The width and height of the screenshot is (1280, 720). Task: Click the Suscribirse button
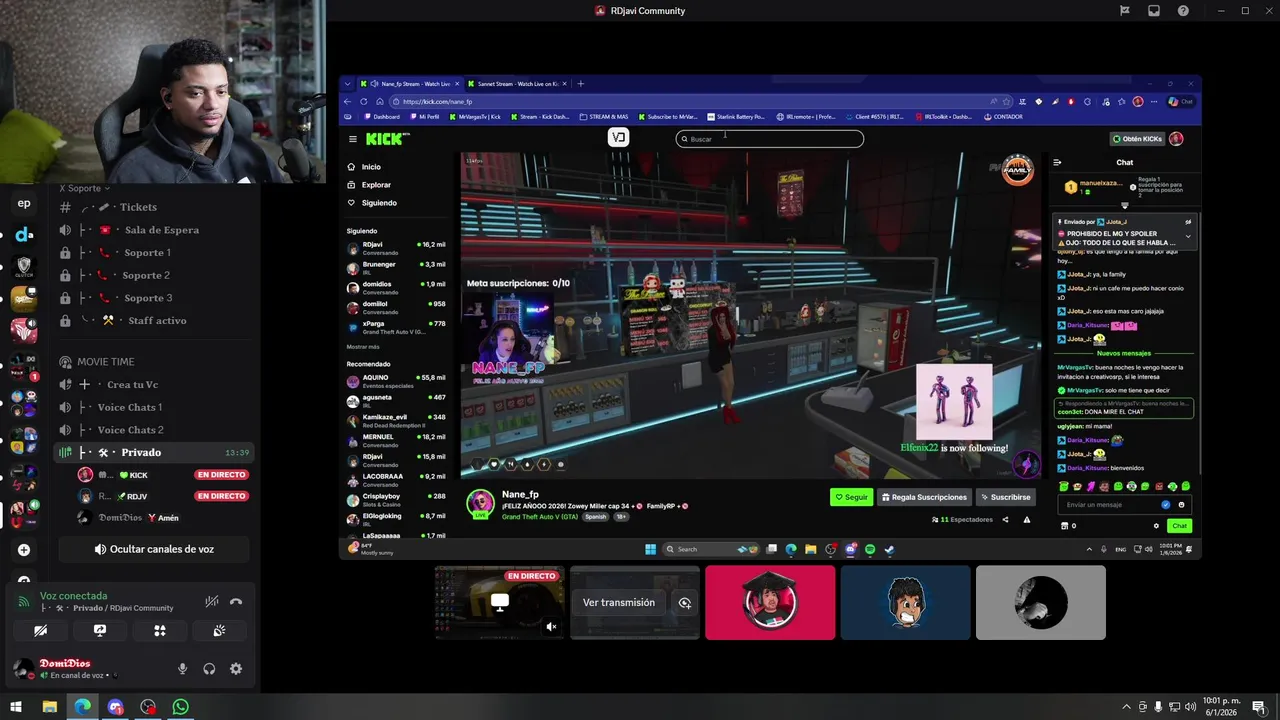pyautogui.click(x=1005, y=497)
